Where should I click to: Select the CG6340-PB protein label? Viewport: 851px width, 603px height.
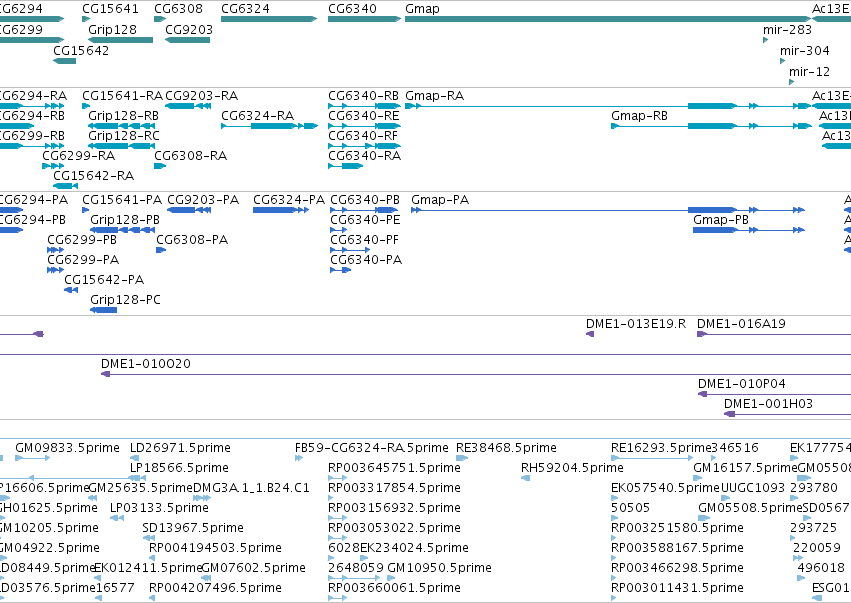[x=365, y=200]
